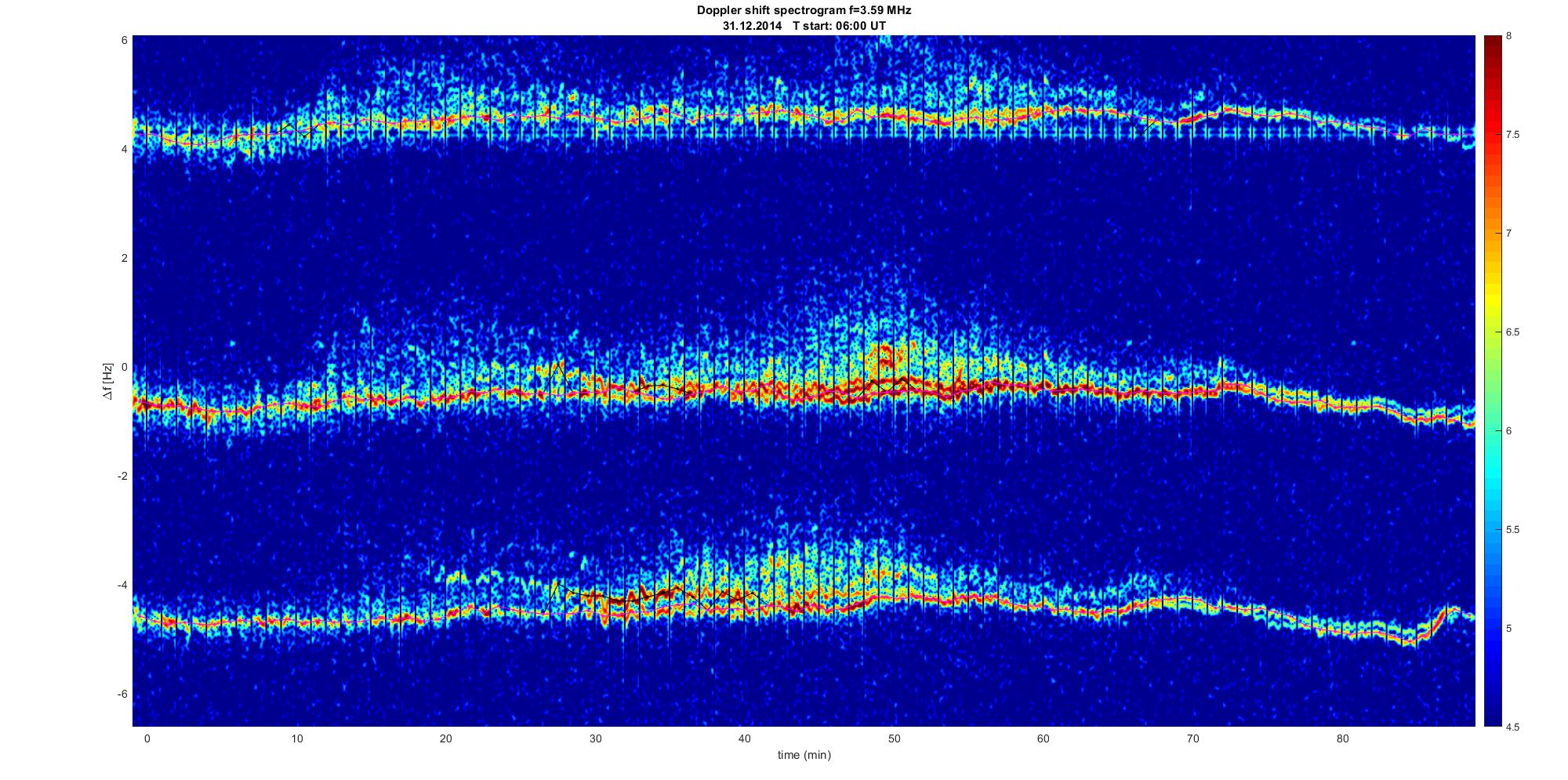1568x780 pixels.
Task: Click the y-axis tick label 2
Action: [x=125, y=258]
